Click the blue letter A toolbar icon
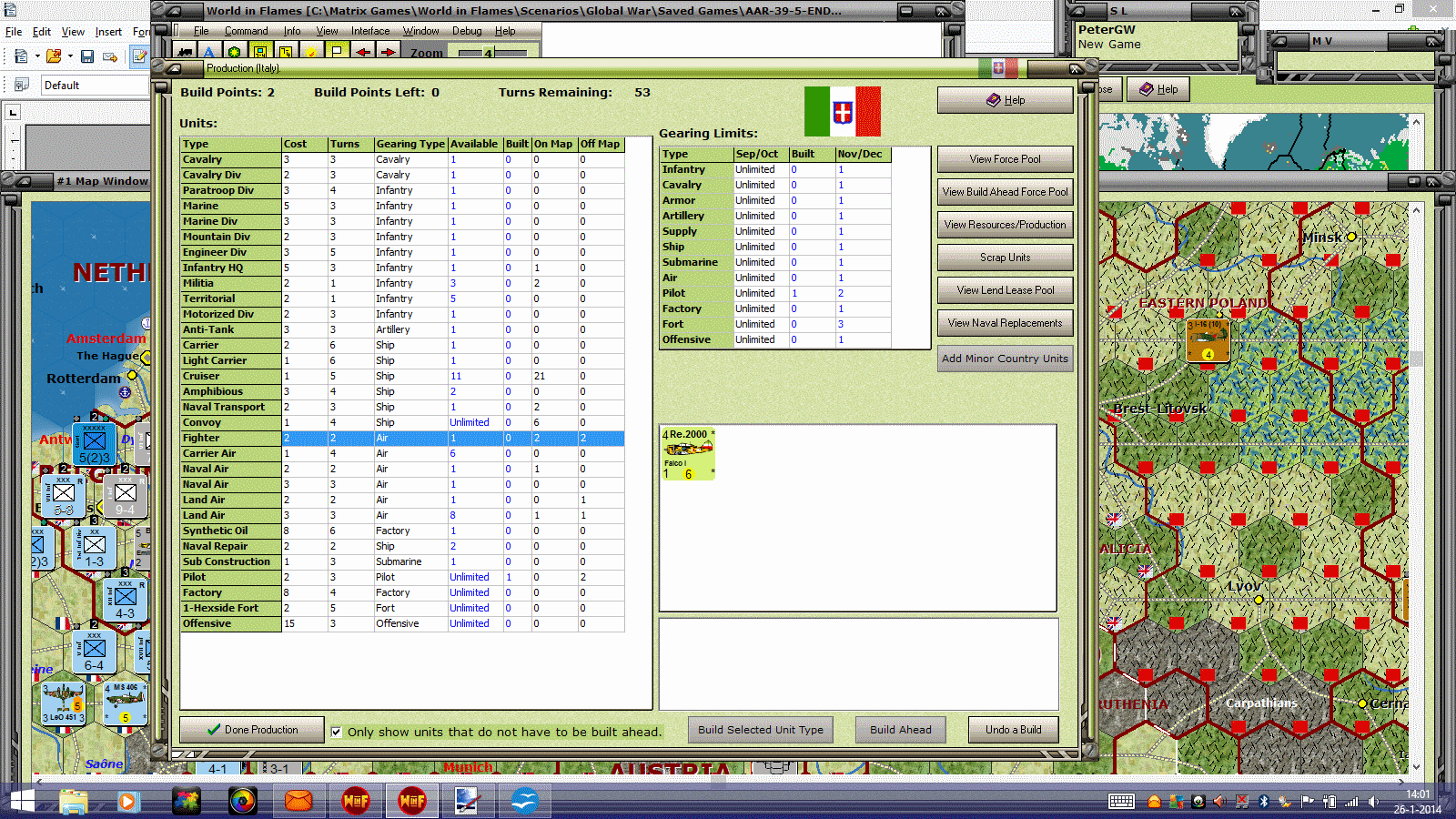Screen dimensions: 1456x819 pyautogui.click(x=209, y=52)
